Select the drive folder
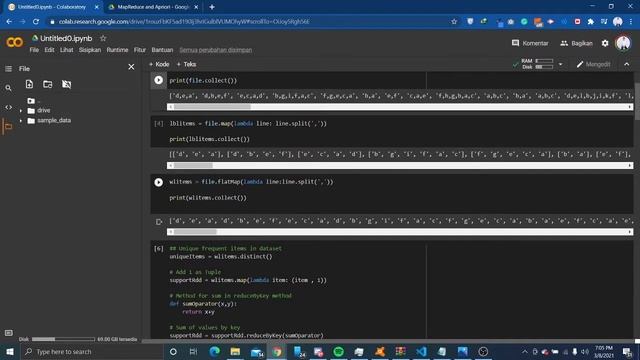Viewport: 640px width, 360px height. [44, 111]
